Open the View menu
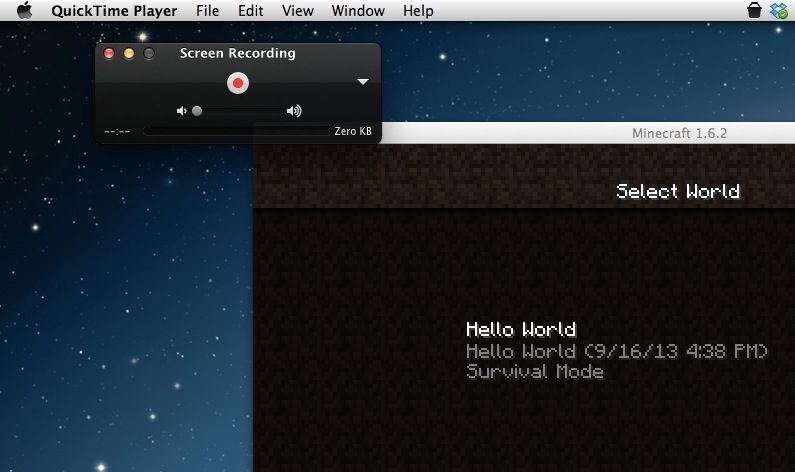Viewport: 795px width, 472px height. point(297,11)
